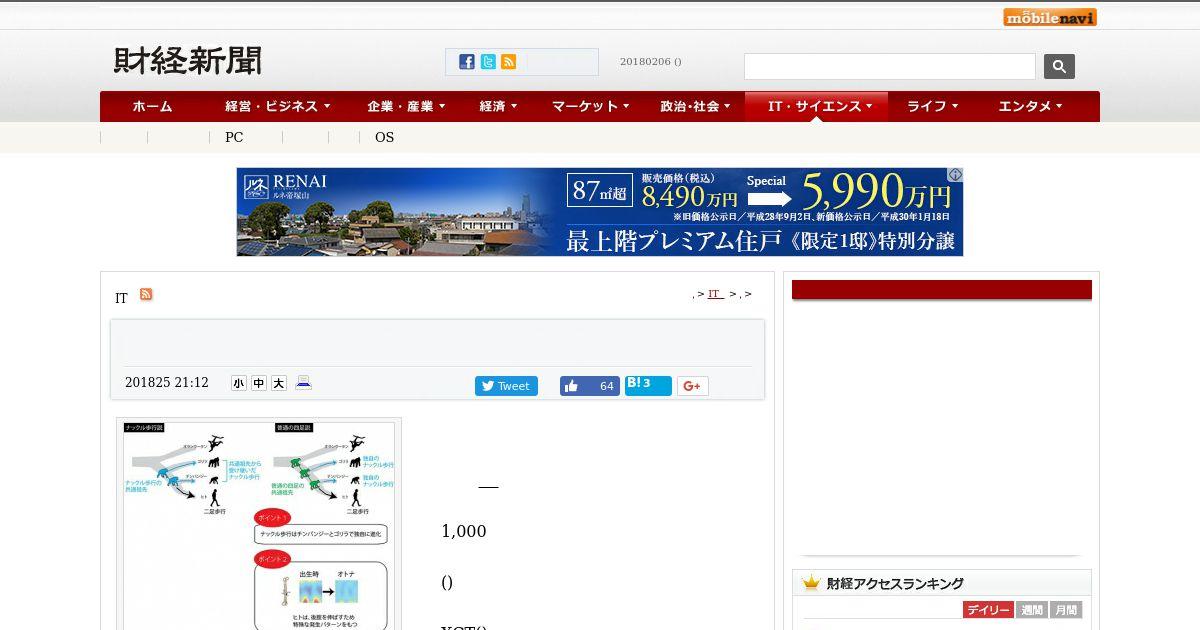Expand the ライフ dropdown menu

[x=932, y=106]
